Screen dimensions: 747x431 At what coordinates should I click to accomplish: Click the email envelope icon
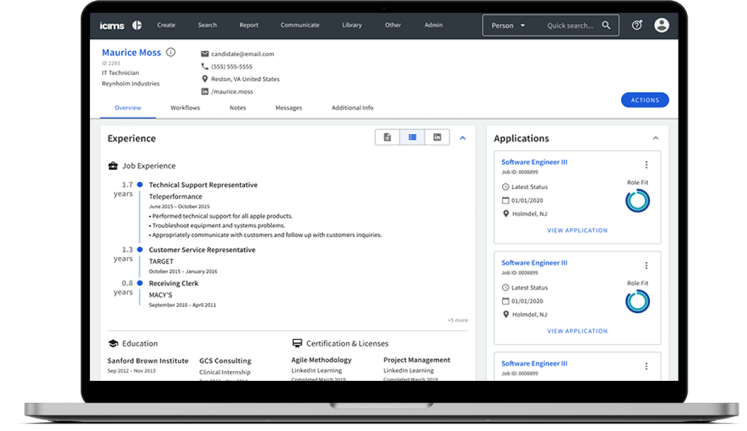coord(205,53)
